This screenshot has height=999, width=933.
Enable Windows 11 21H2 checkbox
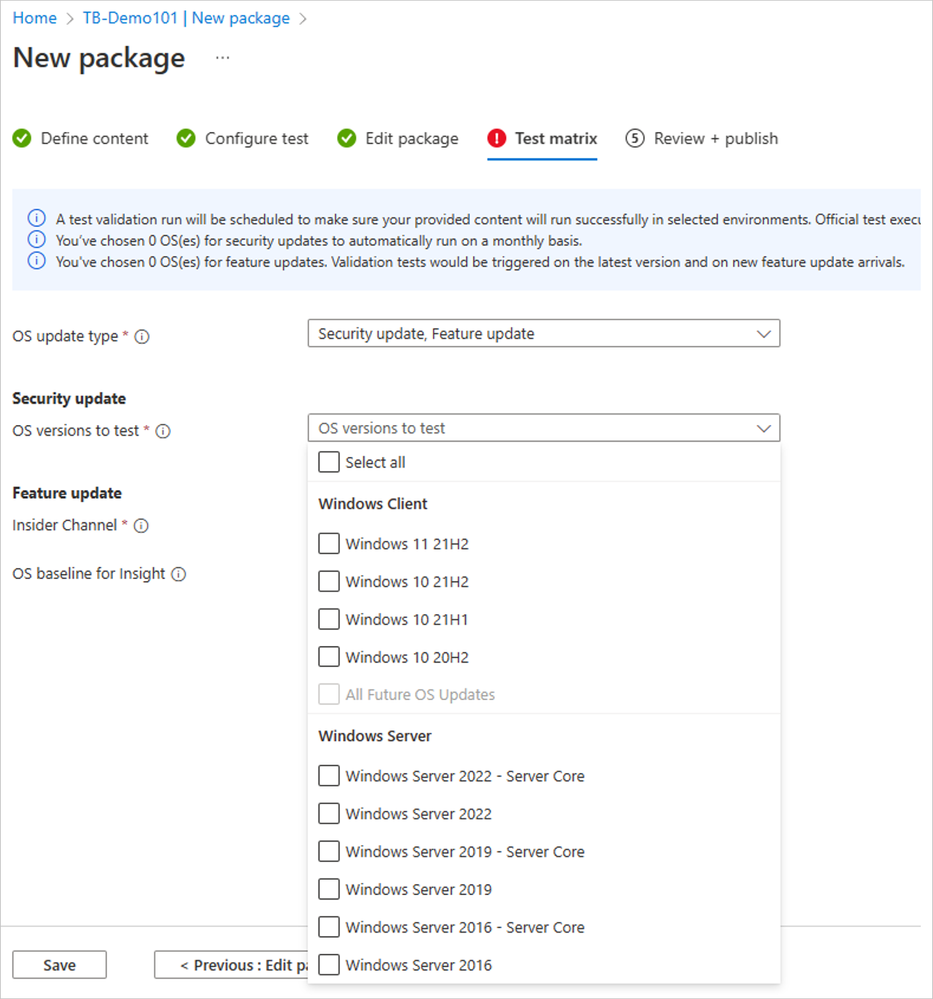click(329, 544)
